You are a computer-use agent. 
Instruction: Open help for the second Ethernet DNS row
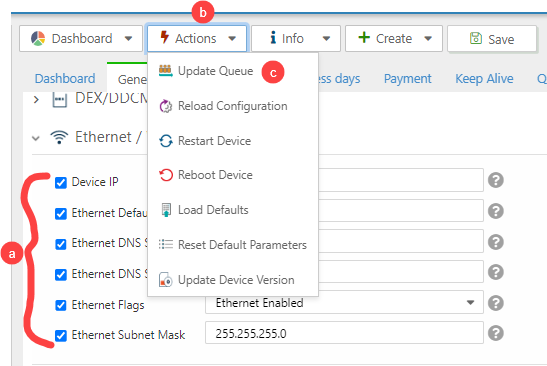495,272
